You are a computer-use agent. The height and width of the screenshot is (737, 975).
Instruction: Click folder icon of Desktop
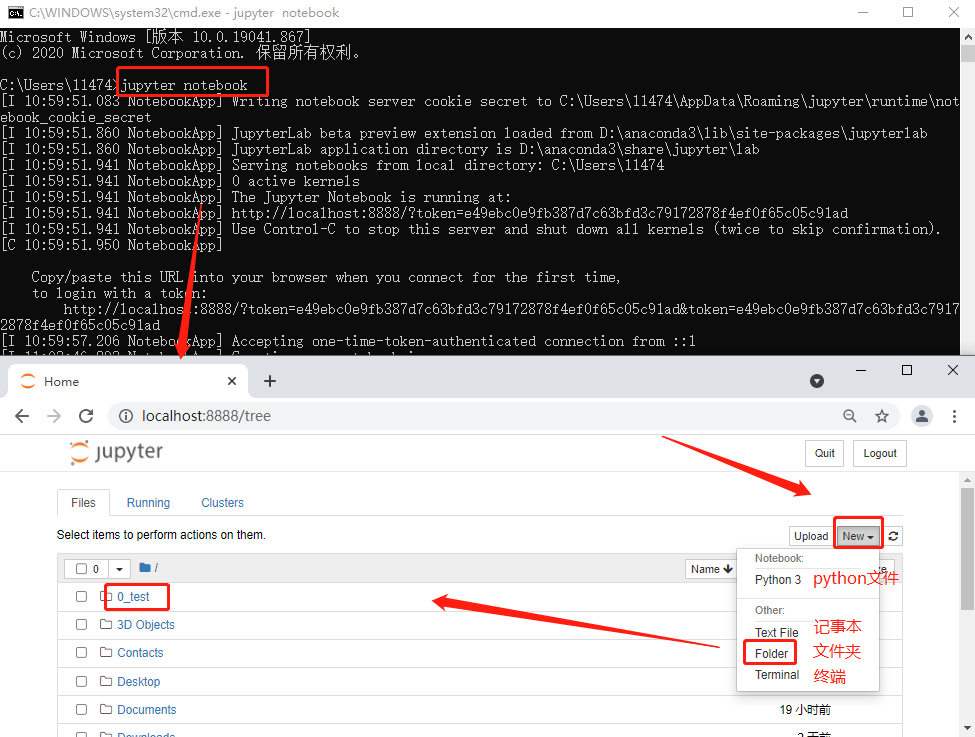click(x=106, y=681)
